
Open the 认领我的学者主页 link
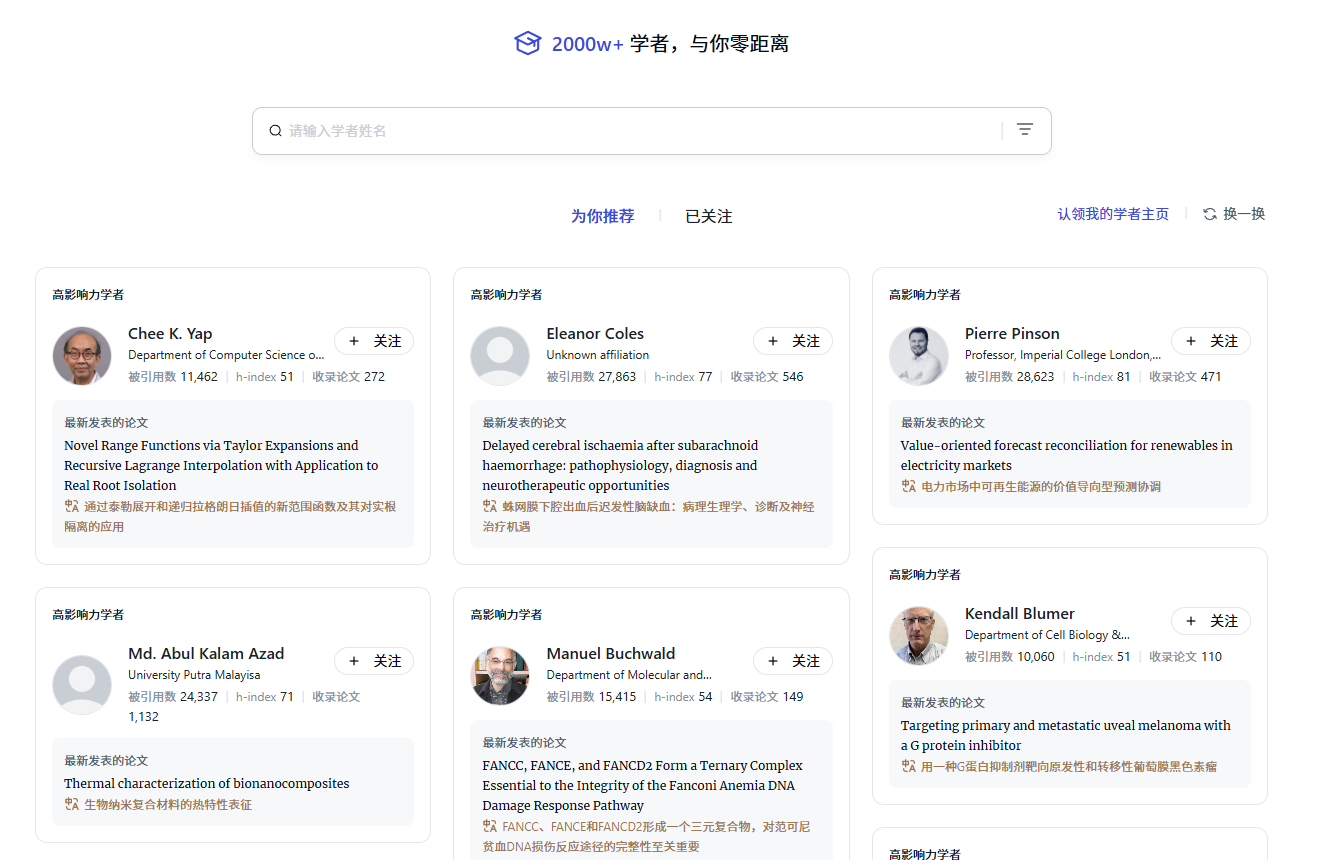1113,214
